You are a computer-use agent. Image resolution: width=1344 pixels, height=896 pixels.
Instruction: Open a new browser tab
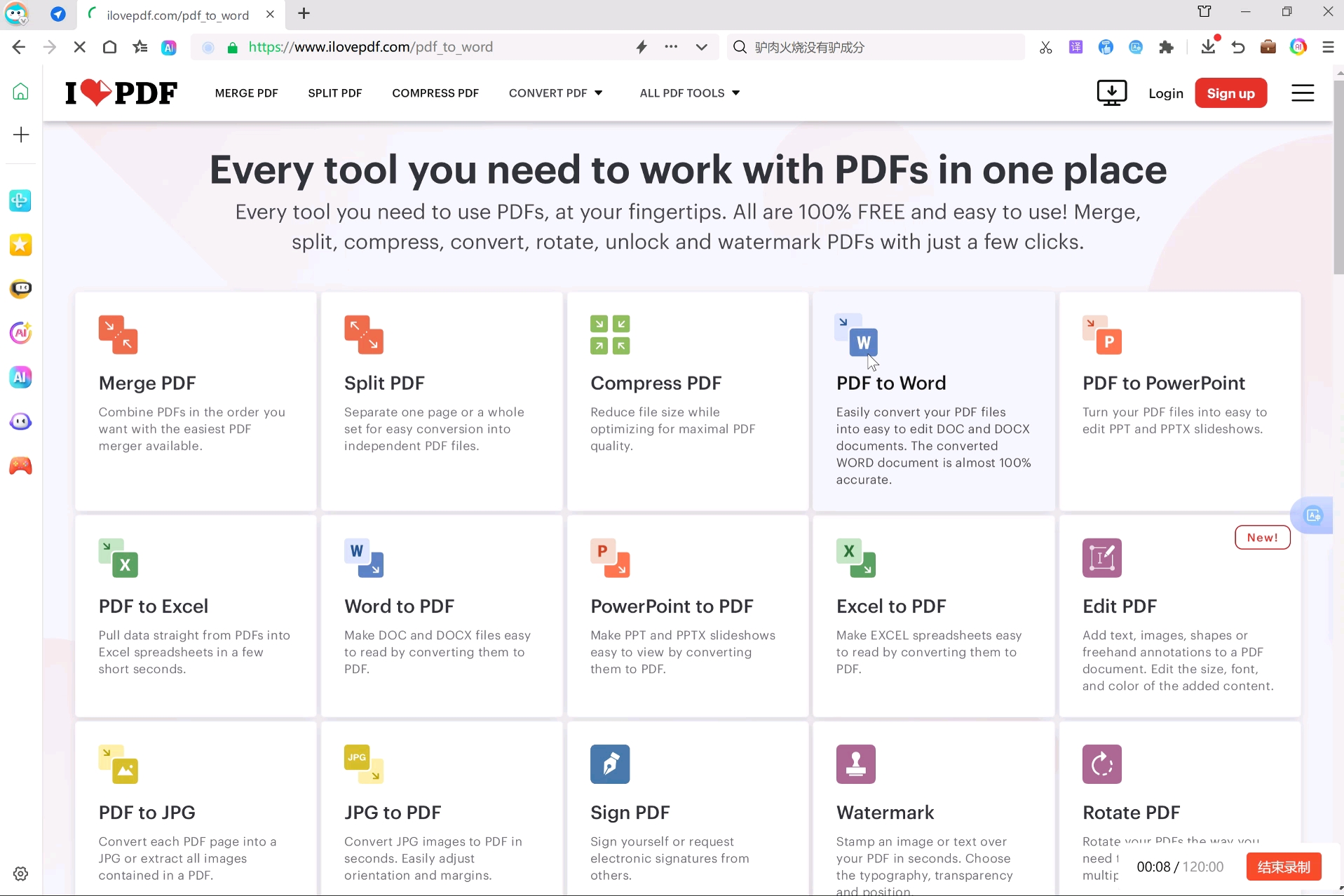pos(304,14)
